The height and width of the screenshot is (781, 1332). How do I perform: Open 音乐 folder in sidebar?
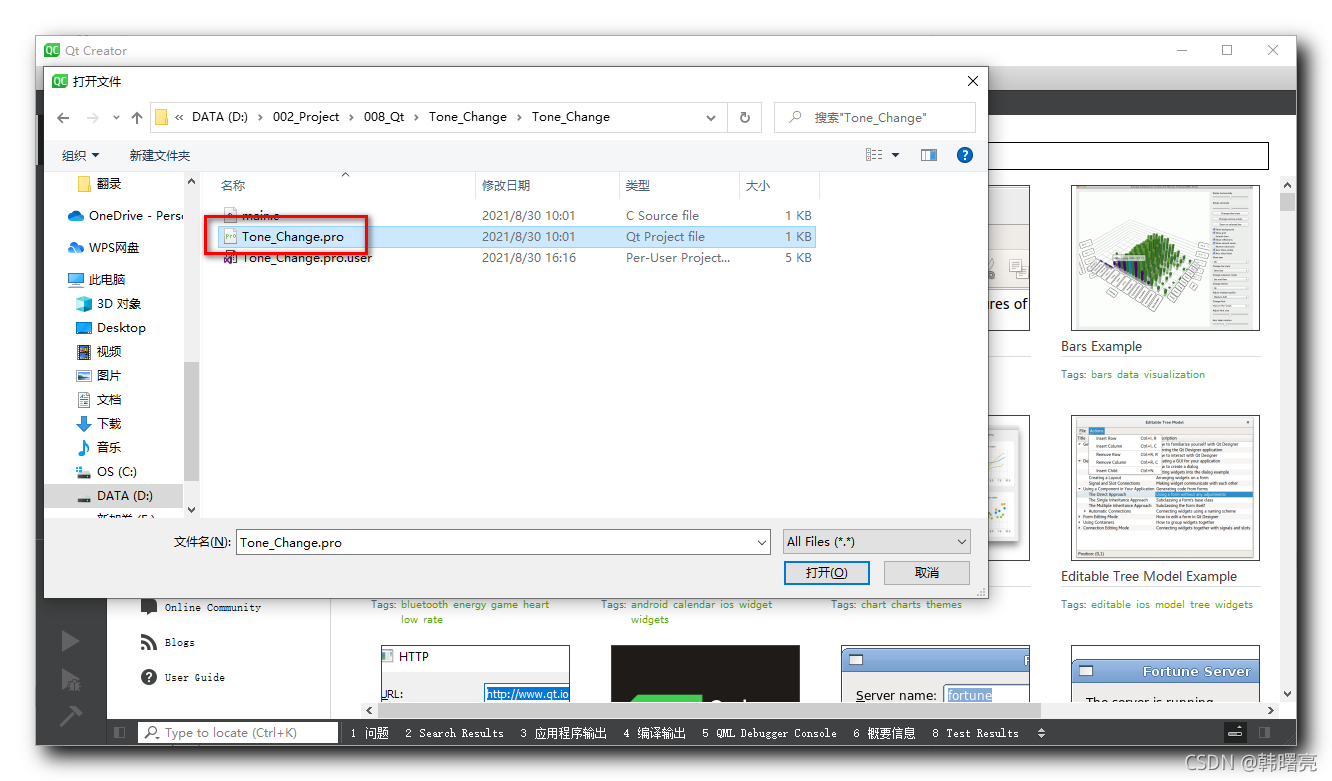[x=99, y=447]
